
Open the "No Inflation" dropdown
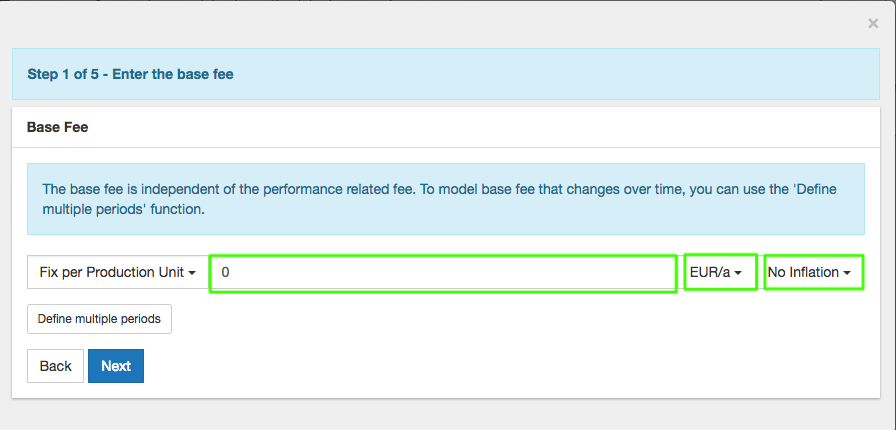(814, 272)
